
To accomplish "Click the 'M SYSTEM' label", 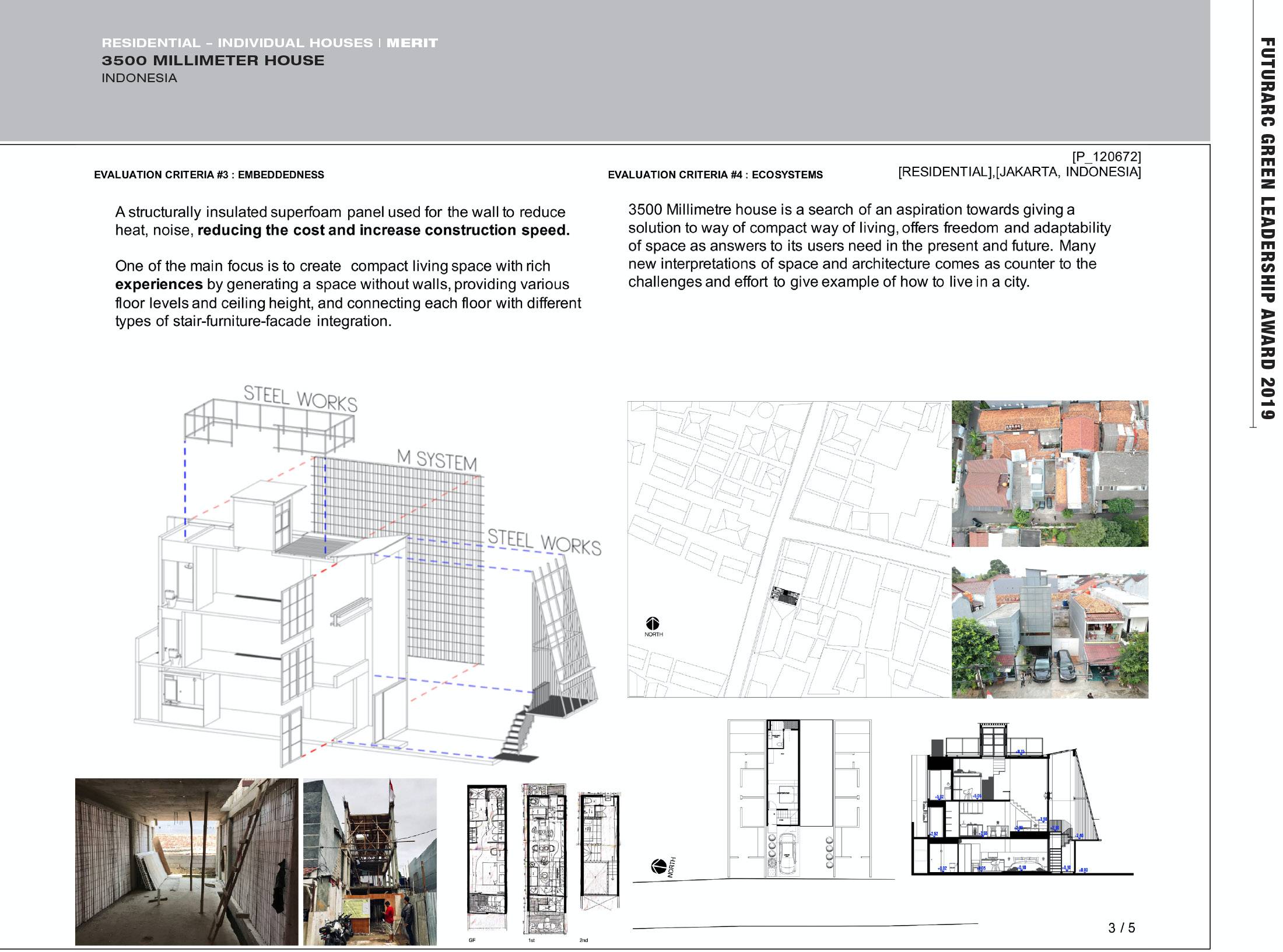I will click(x=437, y=460).
